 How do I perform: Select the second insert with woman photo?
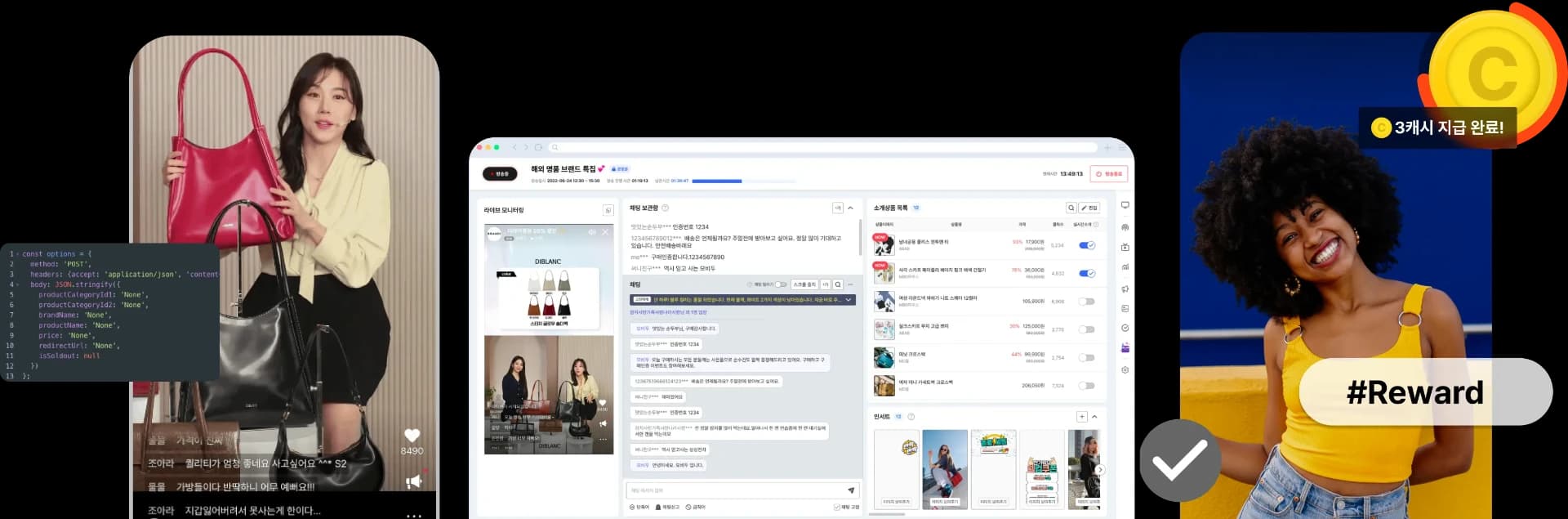click(x=945, y=469)
